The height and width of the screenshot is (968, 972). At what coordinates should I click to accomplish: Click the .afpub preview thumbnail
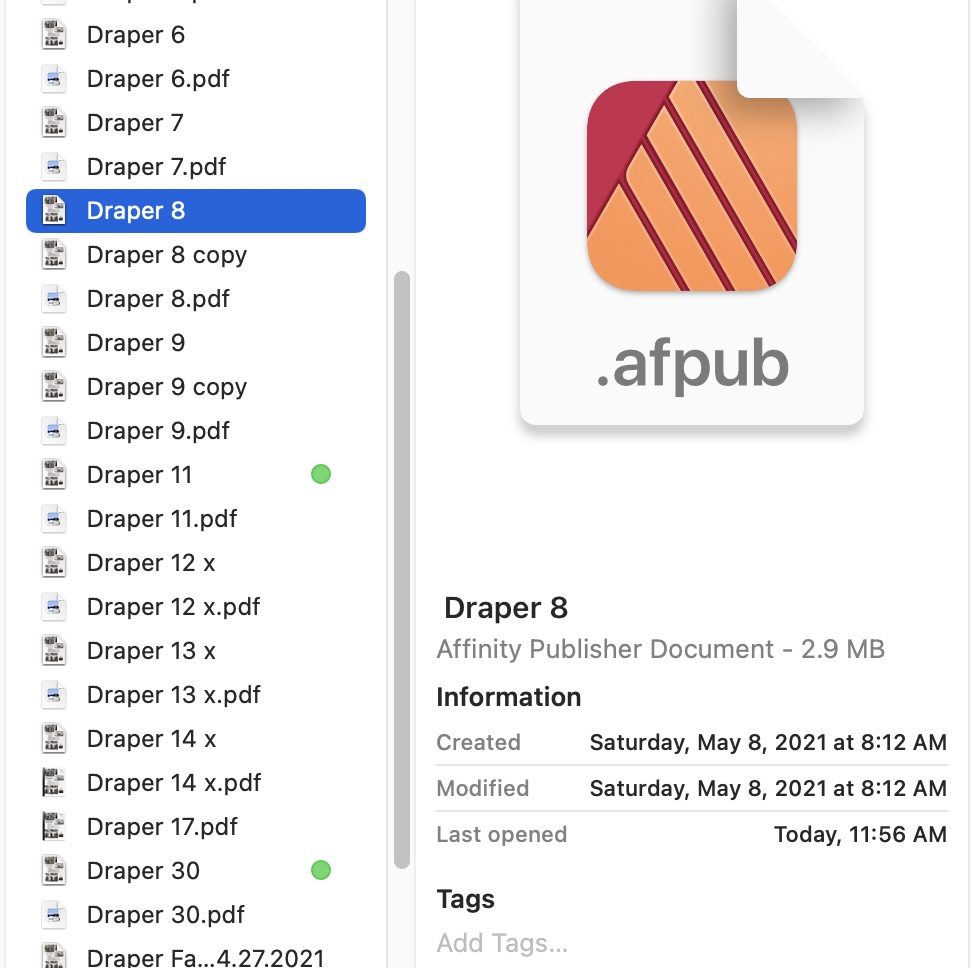click(692, 212)
